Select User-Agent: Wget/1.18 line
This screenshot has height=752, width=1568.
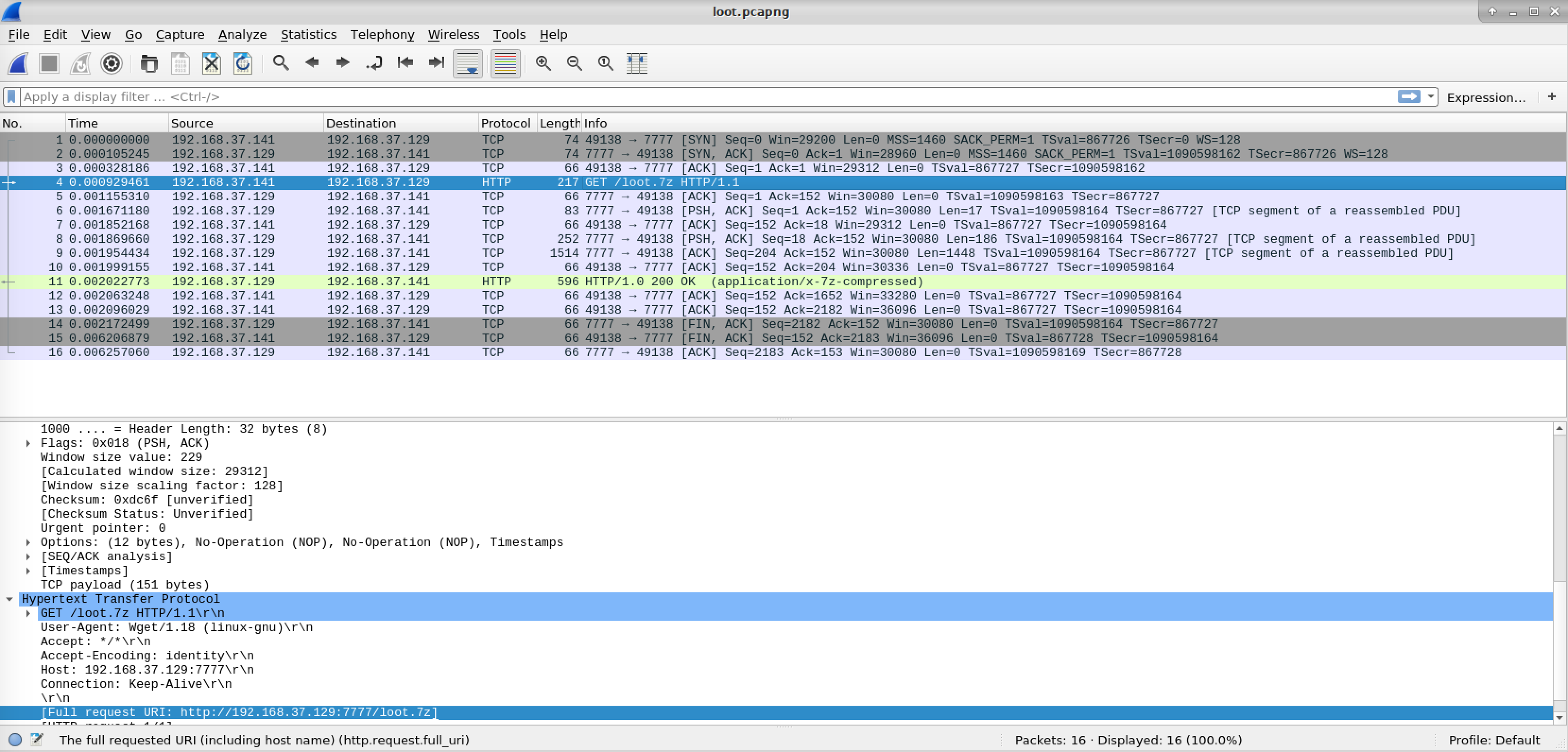click(x=177, y=627)
